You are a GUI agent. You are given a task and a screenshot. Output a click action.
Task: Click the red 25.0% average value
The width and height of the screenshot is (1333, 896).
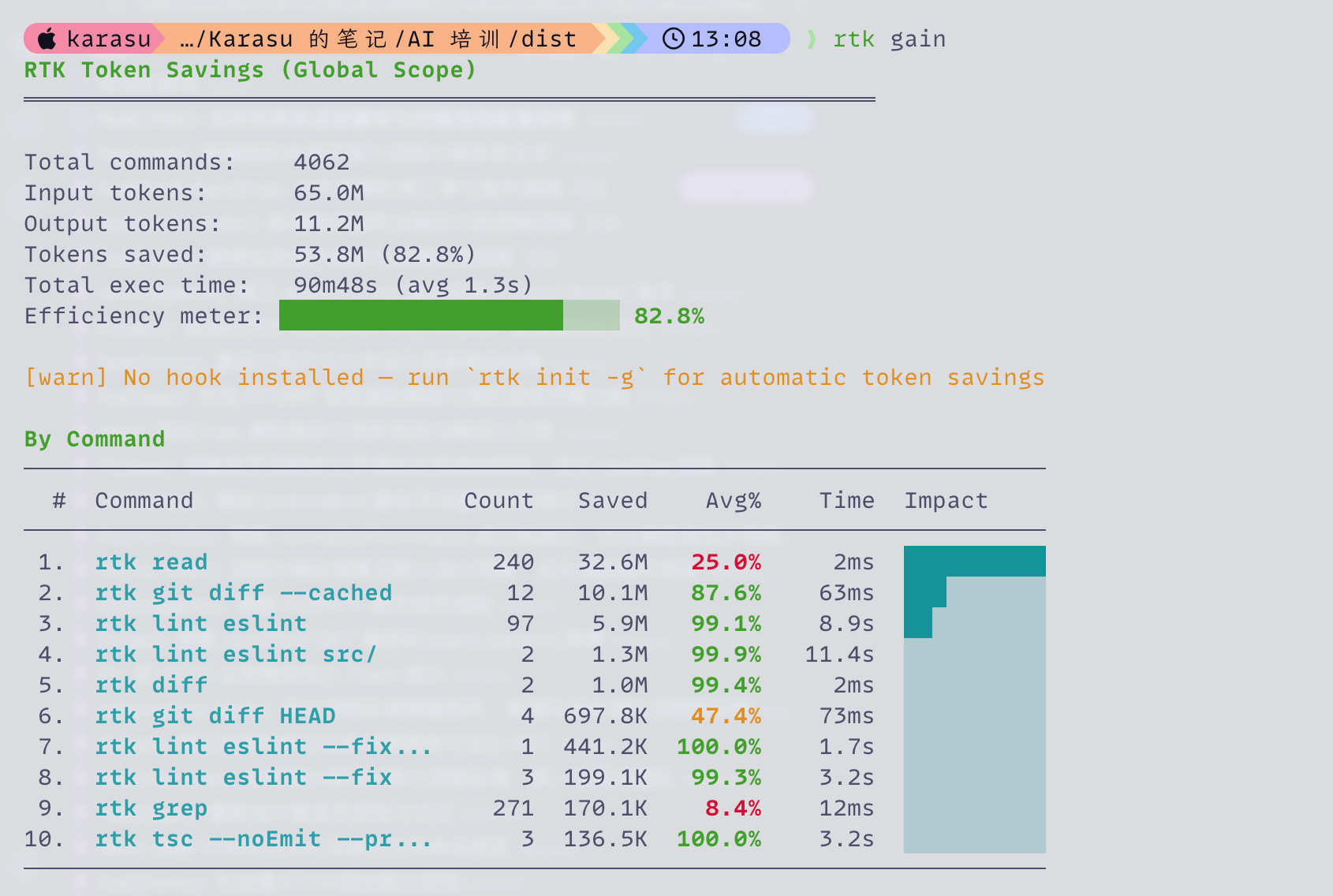(x=726, y=562)
